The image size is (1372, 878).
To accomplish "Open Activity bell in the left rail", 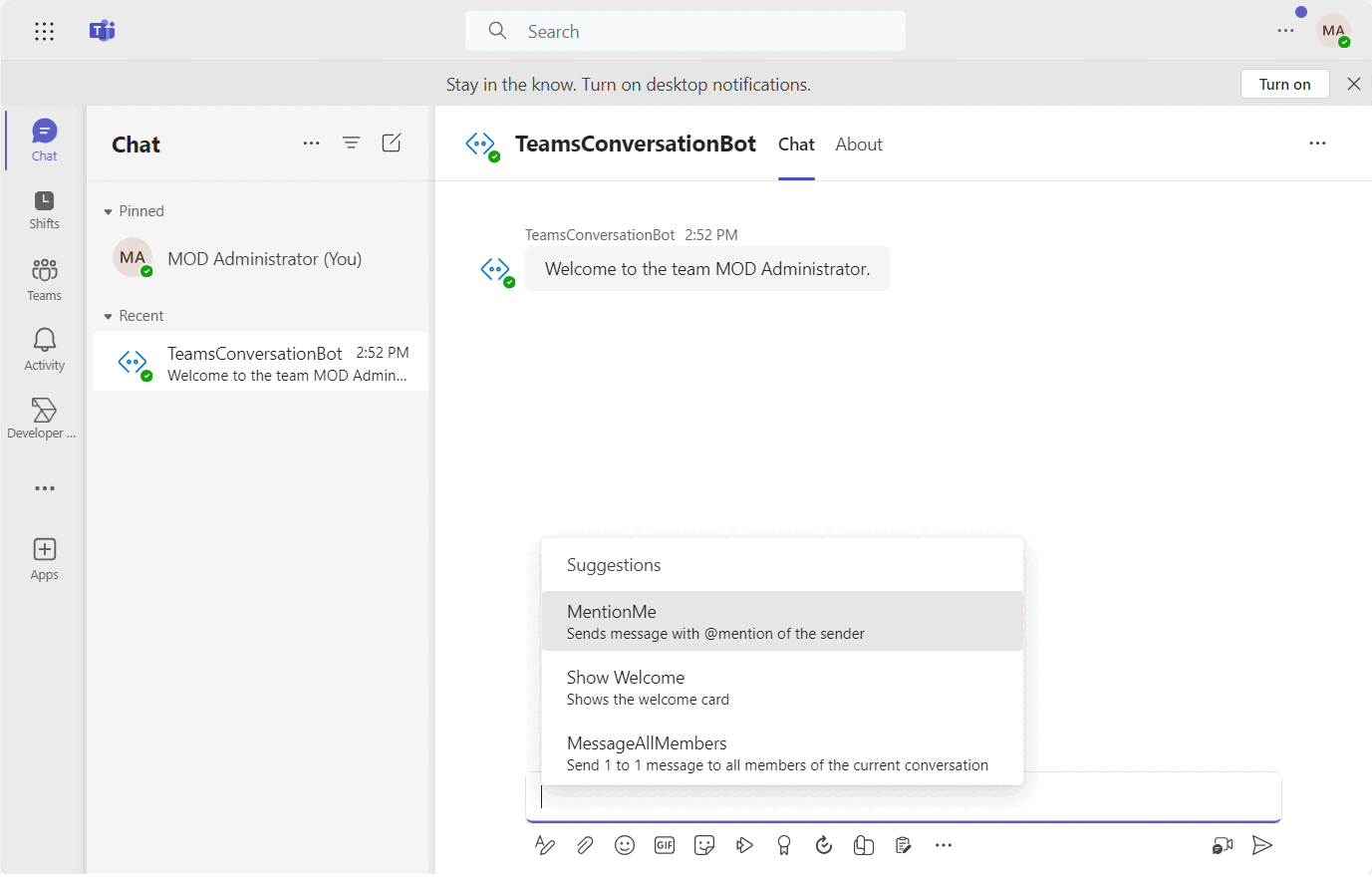I will [44, 350].
